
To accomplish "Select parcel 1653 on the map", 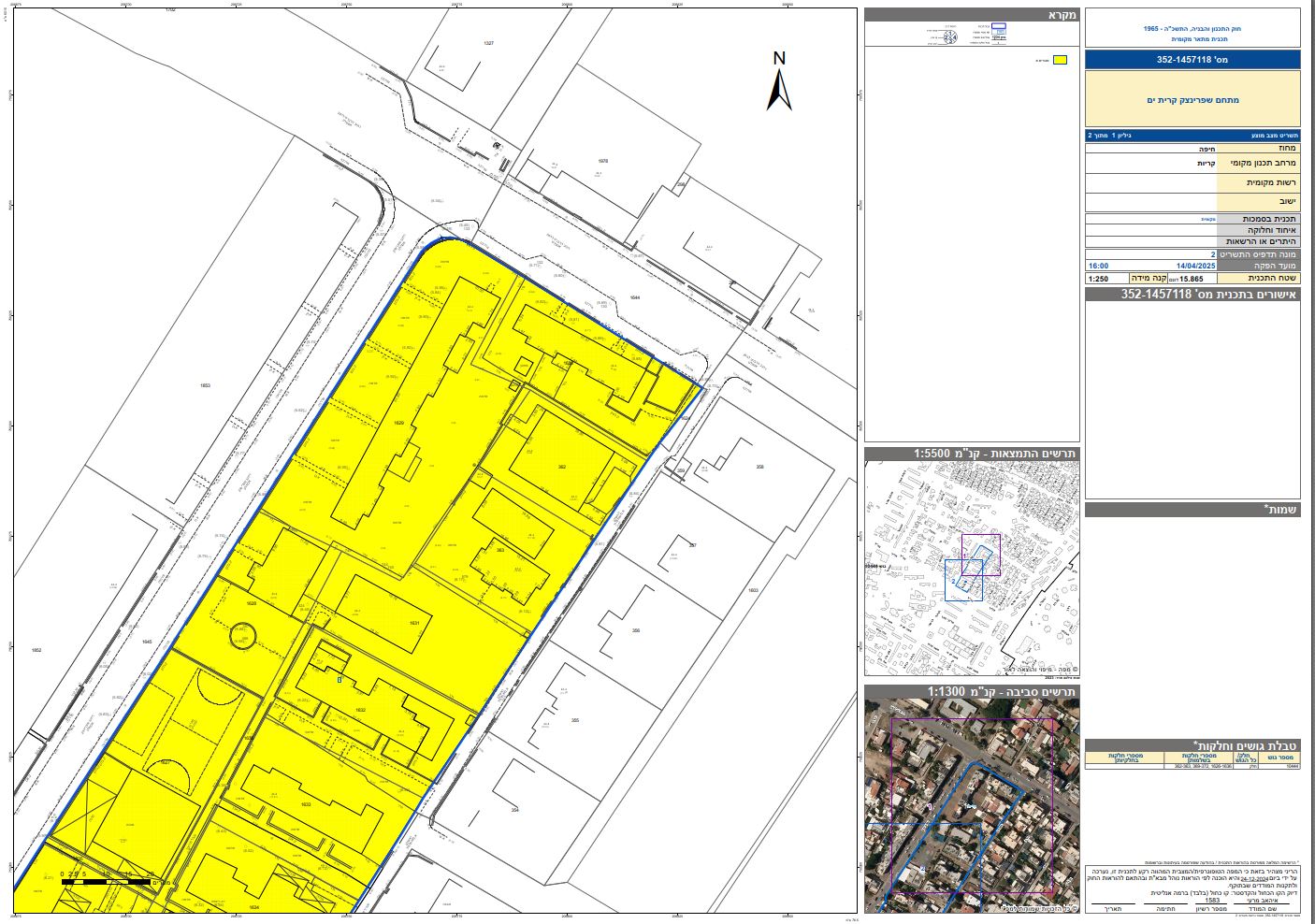I will 206,384.
